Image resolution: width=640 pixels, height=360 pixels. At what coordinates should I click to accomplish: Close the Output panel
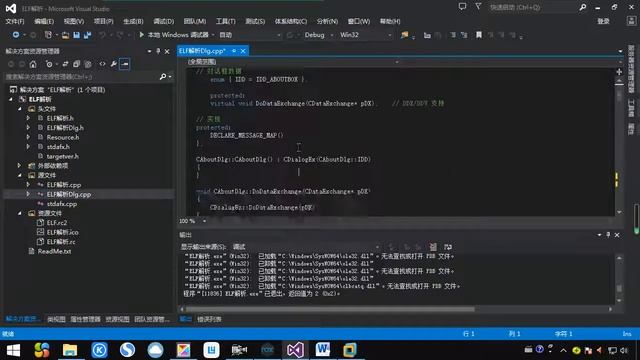(617, 235)
